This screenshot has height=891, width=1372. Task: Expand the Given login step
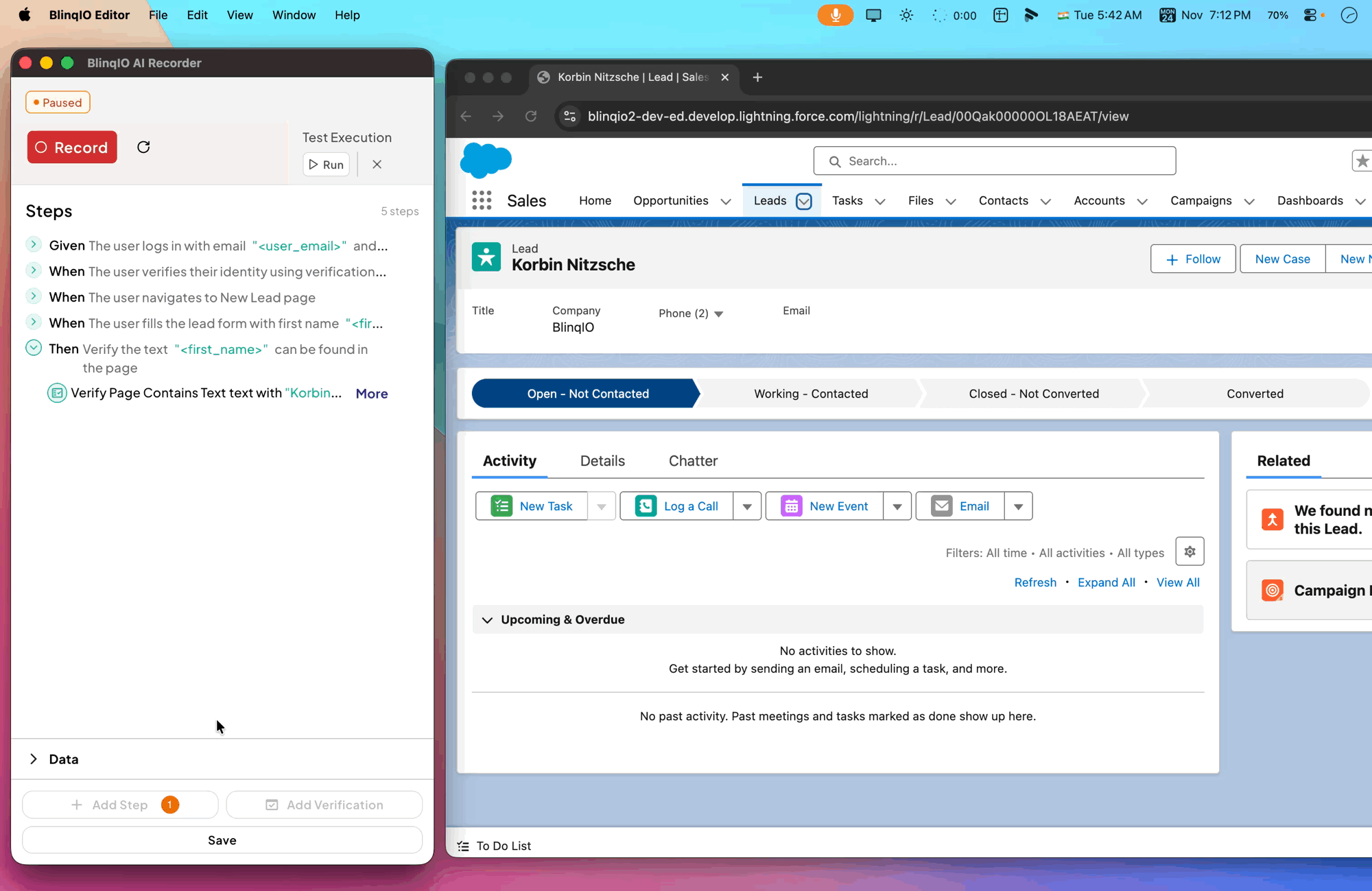[34, 244]
